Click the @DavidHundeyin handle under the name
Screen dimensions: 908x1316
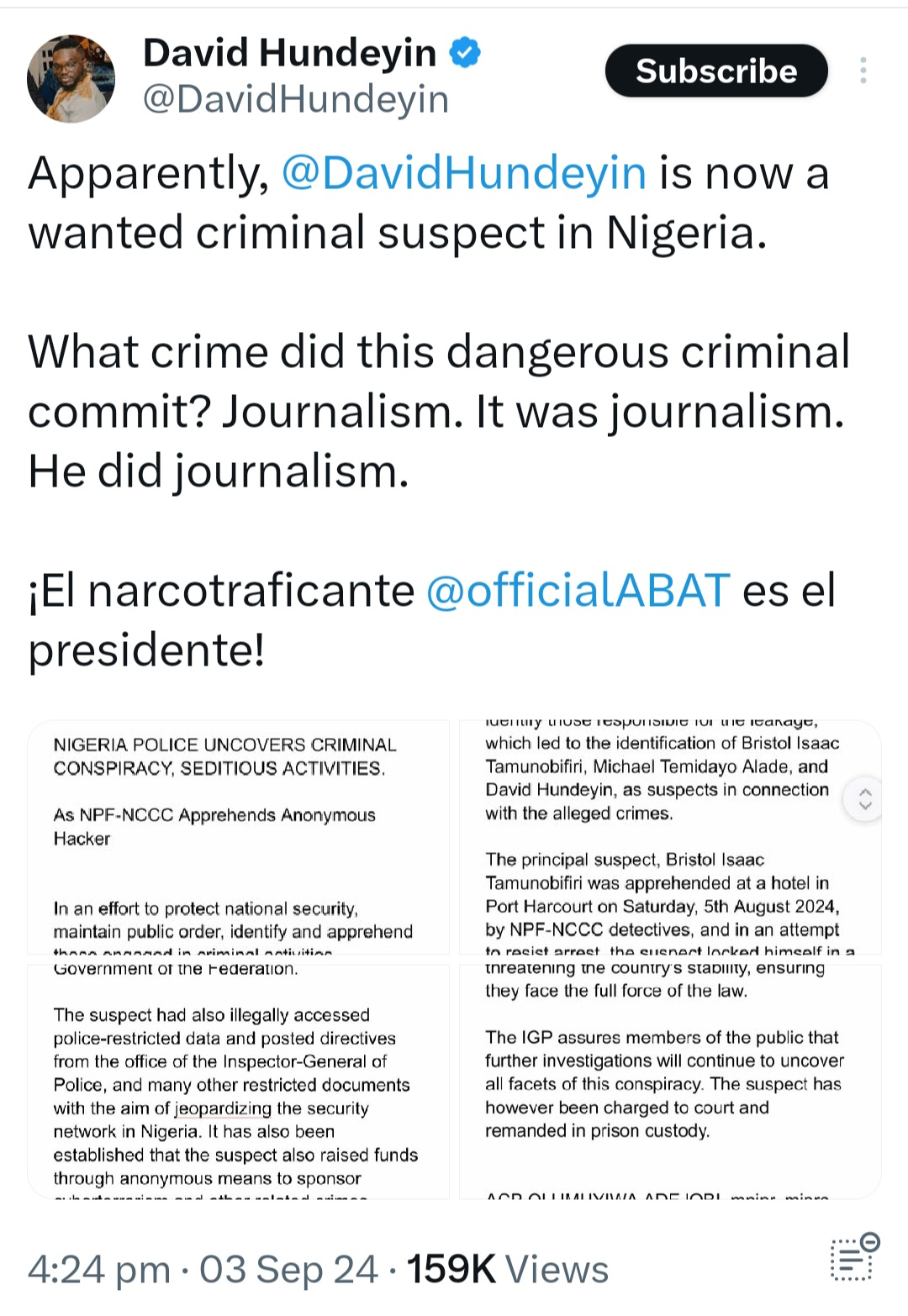[296, 99]
